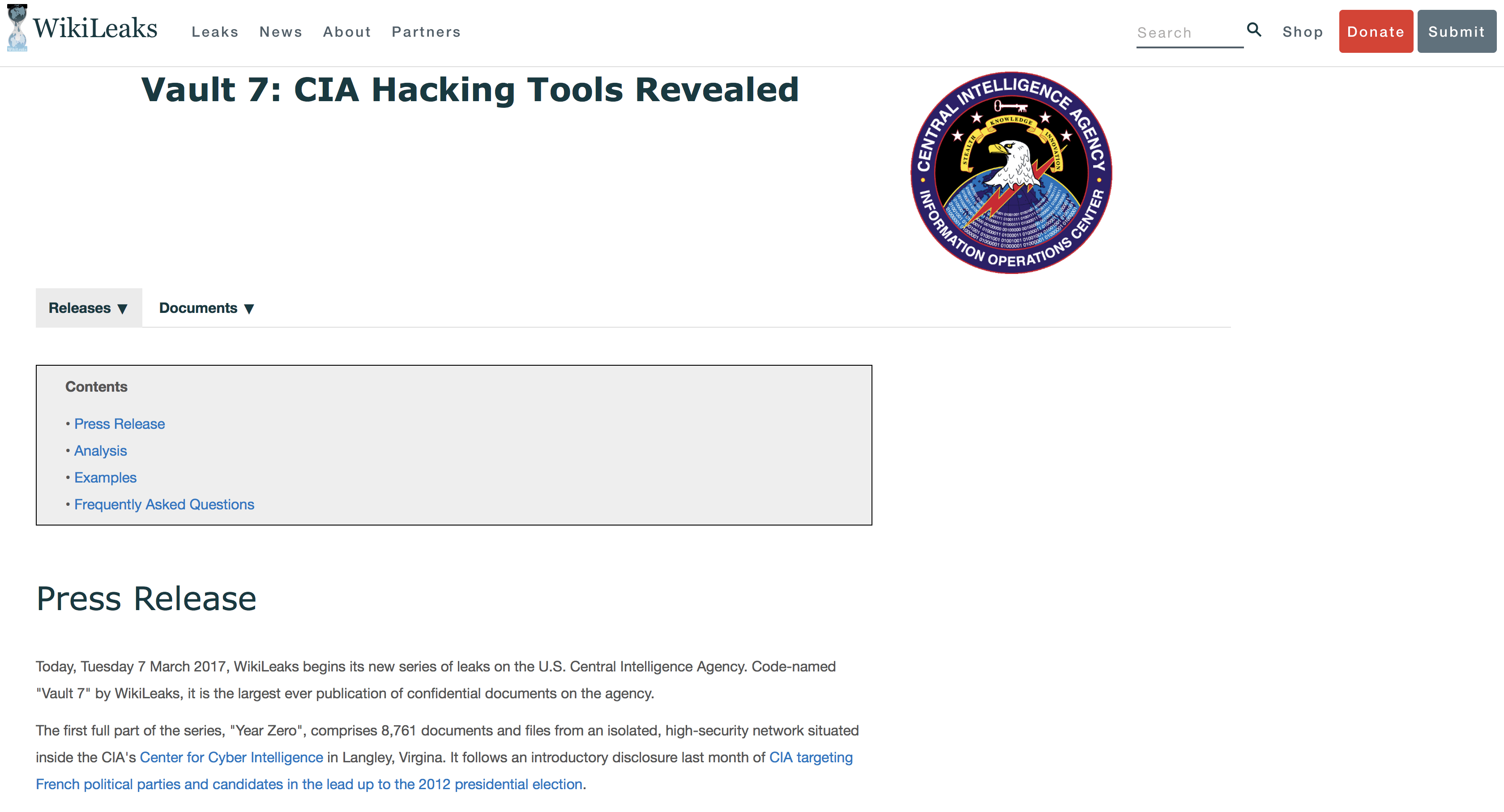Viewport: 1504px width, 812px height.
Task: Click the WikiLeaks hourglass logo icon
Action: (x=17, y=27)
